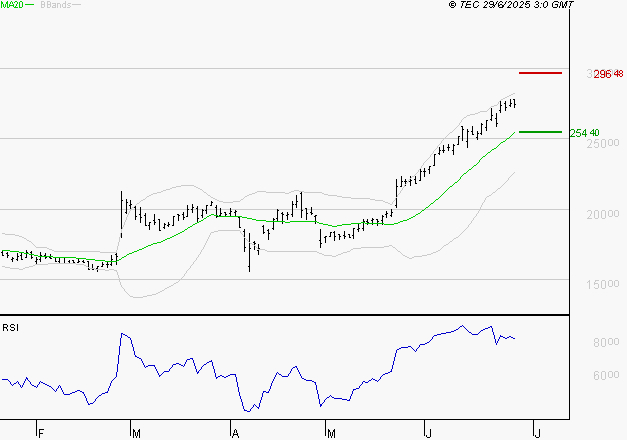
Task: Click the TEC copyright timestamp text
Action: pyautogui.click(x=511, y=5)
